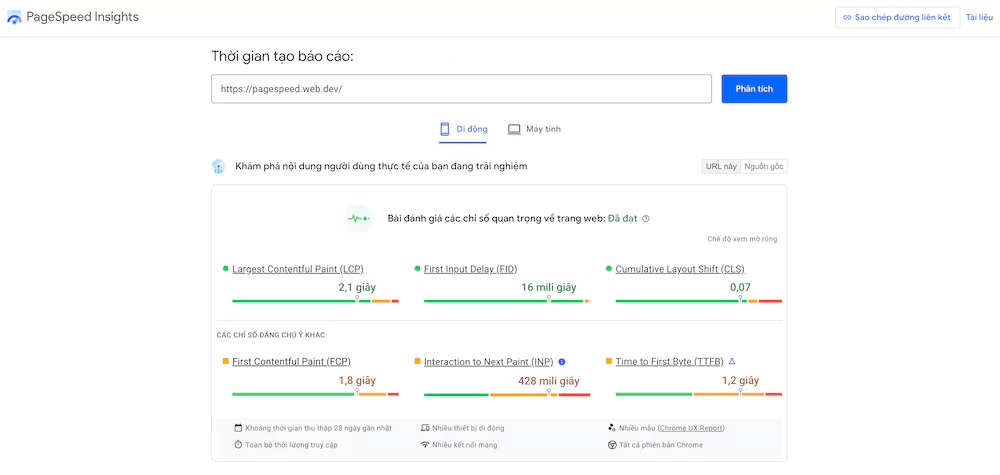Click the Chrome icon for Tất cả phiên bản Chrome
The width and height of the screenshot is (1000, 475).
[612, 444]
